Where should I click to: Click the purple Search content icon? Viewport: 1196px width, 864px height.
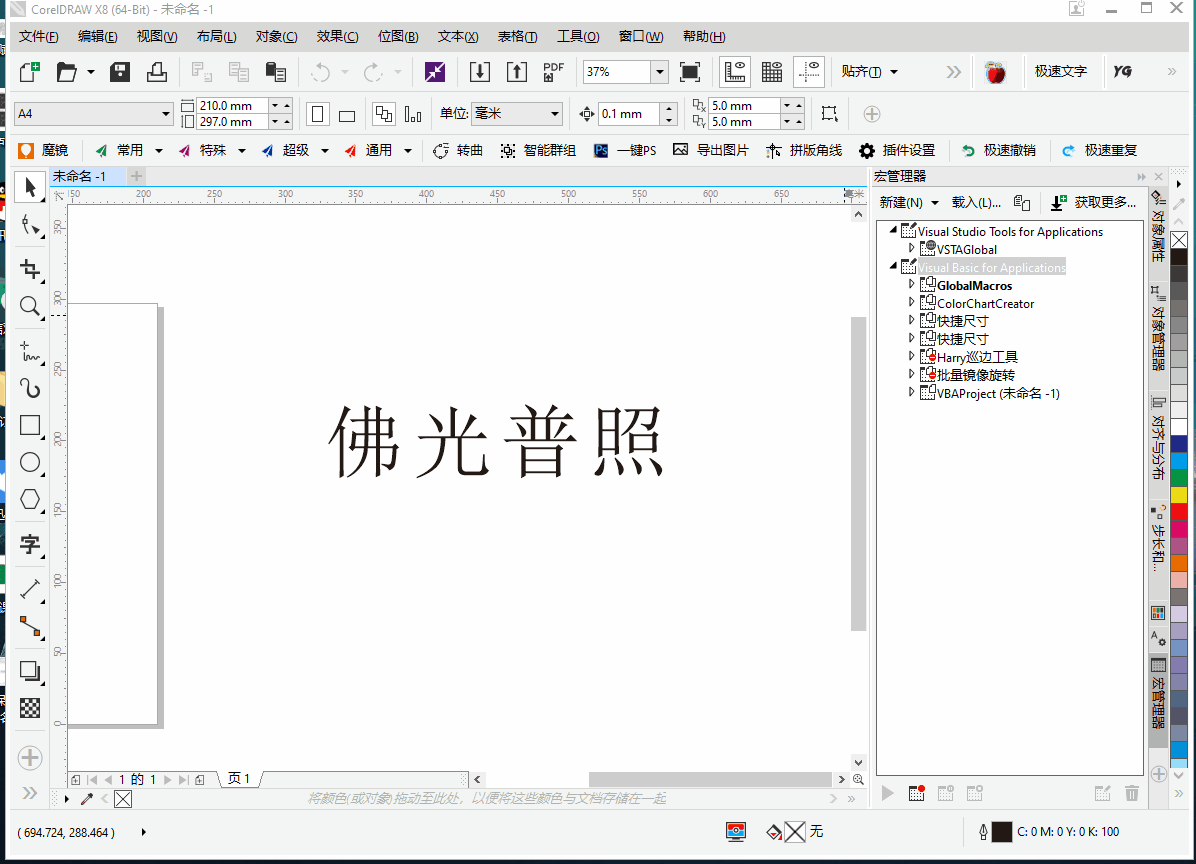pyautogui.click(x=435, y=72)
